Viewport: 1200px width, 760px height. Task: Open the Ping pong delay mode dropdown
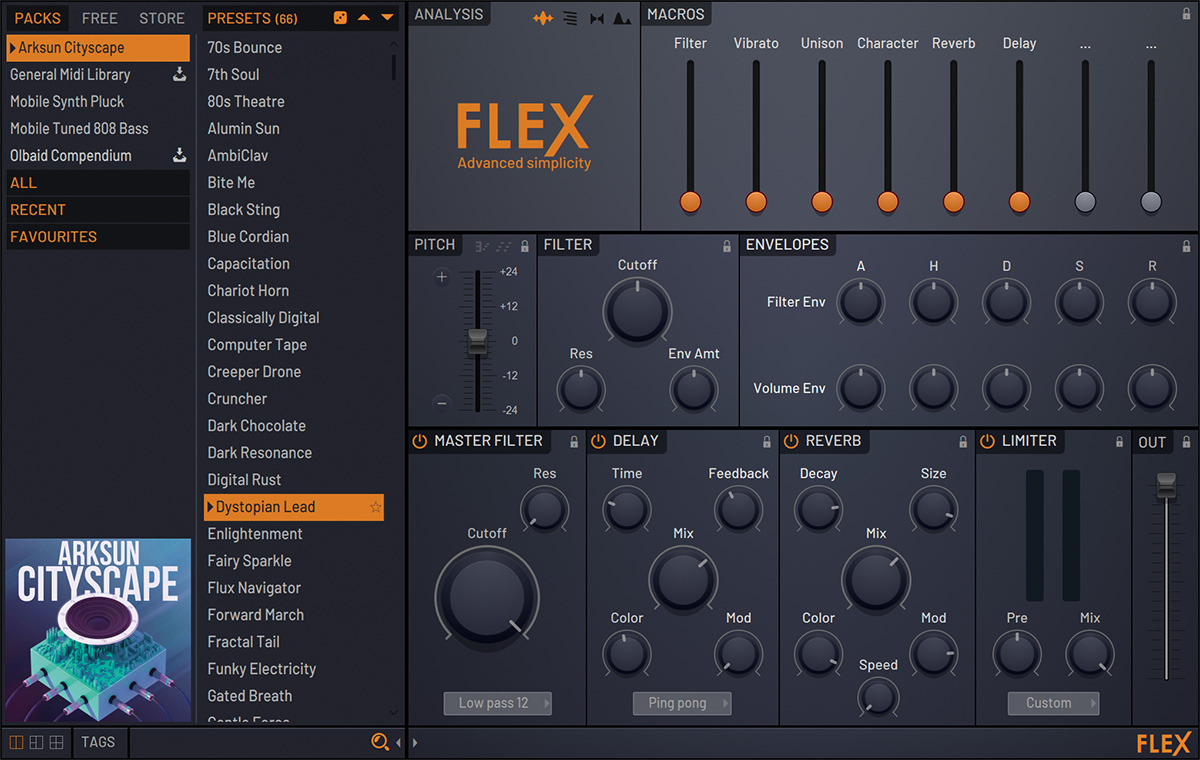682,703
